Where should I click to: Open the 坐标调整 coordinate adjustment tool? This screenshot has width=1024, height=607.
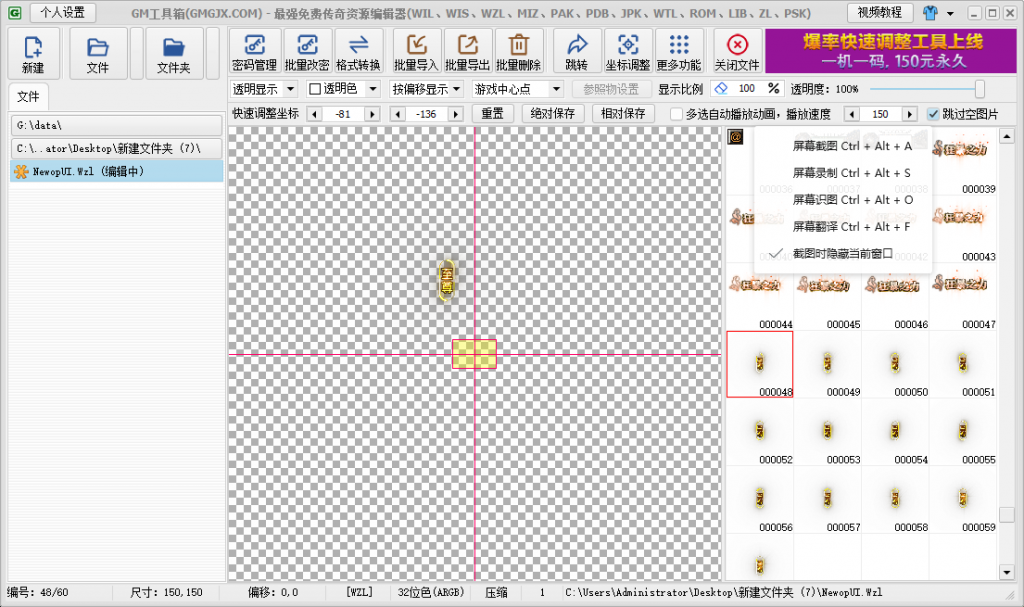(628, 50)
